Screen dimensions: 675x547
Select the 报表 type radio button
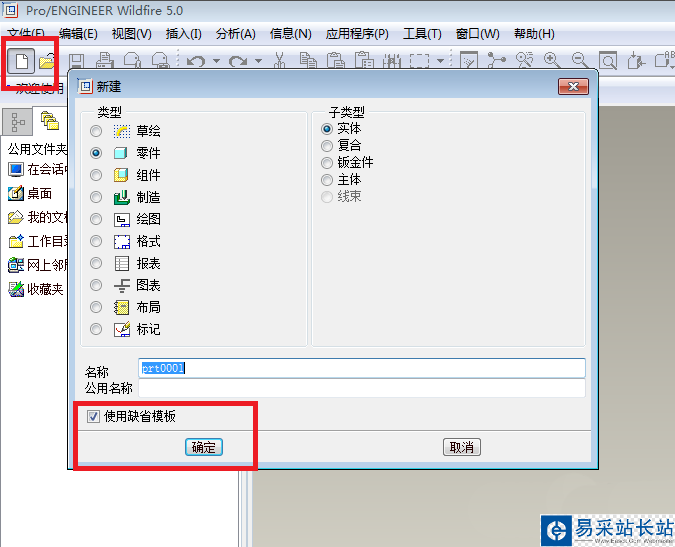coord(96,263)
